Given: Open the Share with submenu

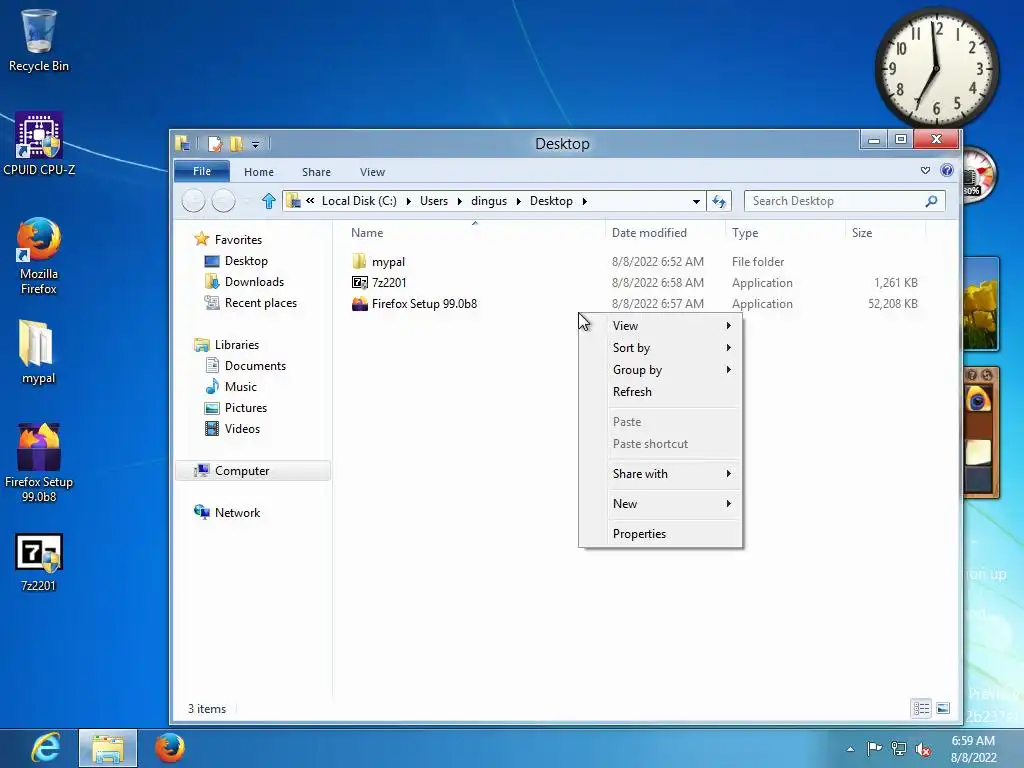Looking at the screenshot, I should (660, 473).
